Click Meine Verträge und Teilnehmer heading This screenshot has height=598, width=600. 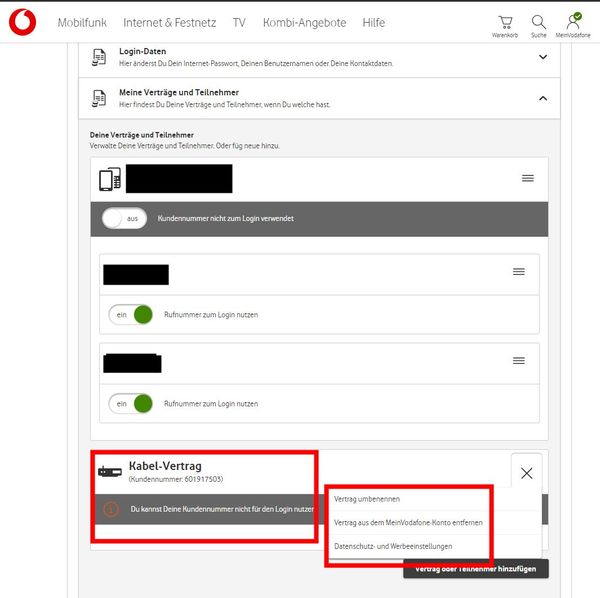click(x=179, y=93)
